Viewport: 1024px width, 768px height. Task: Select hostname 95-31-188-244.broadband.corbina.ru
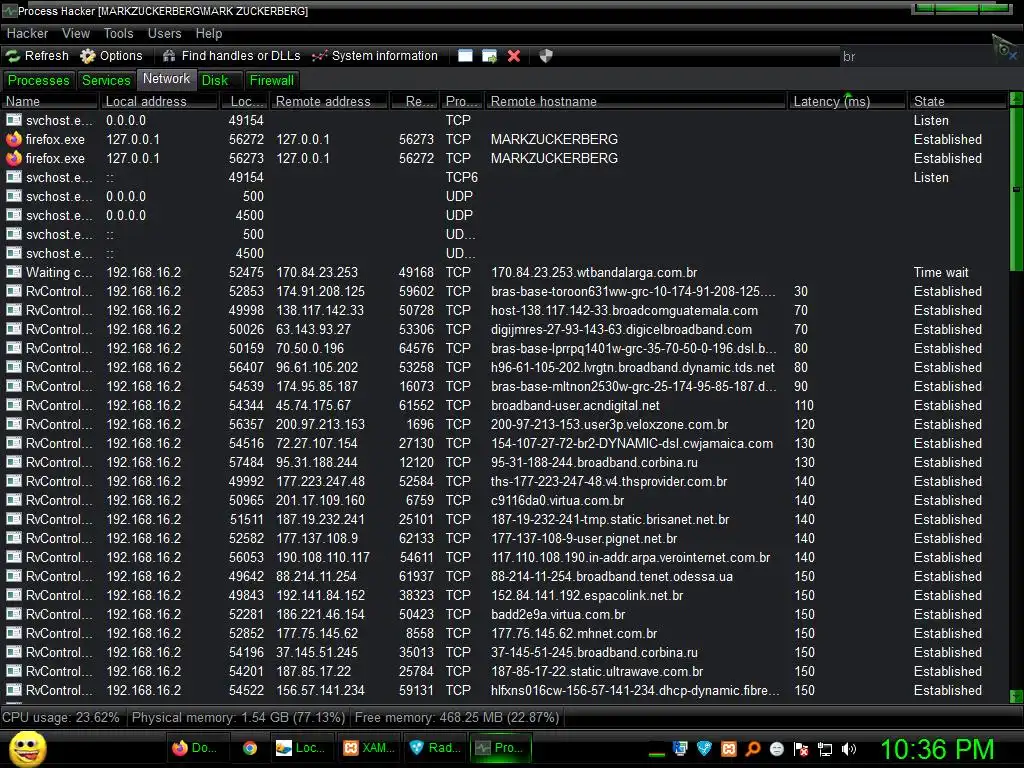point(594,462)
